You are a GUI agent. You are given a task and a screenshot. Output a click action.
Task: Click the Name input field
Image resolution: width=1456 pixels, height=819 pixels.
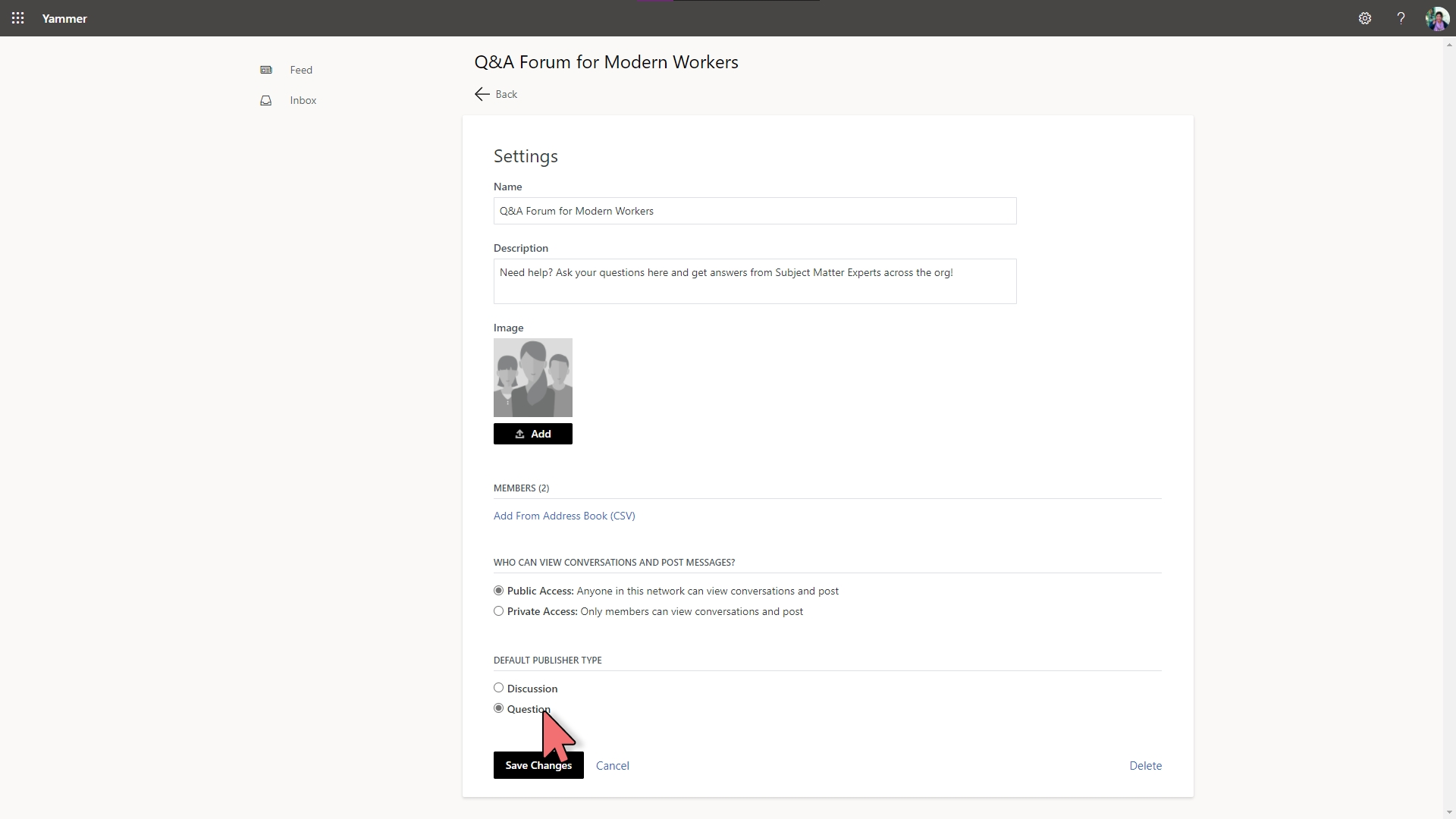pyautogui.click(x=755, y=210)
